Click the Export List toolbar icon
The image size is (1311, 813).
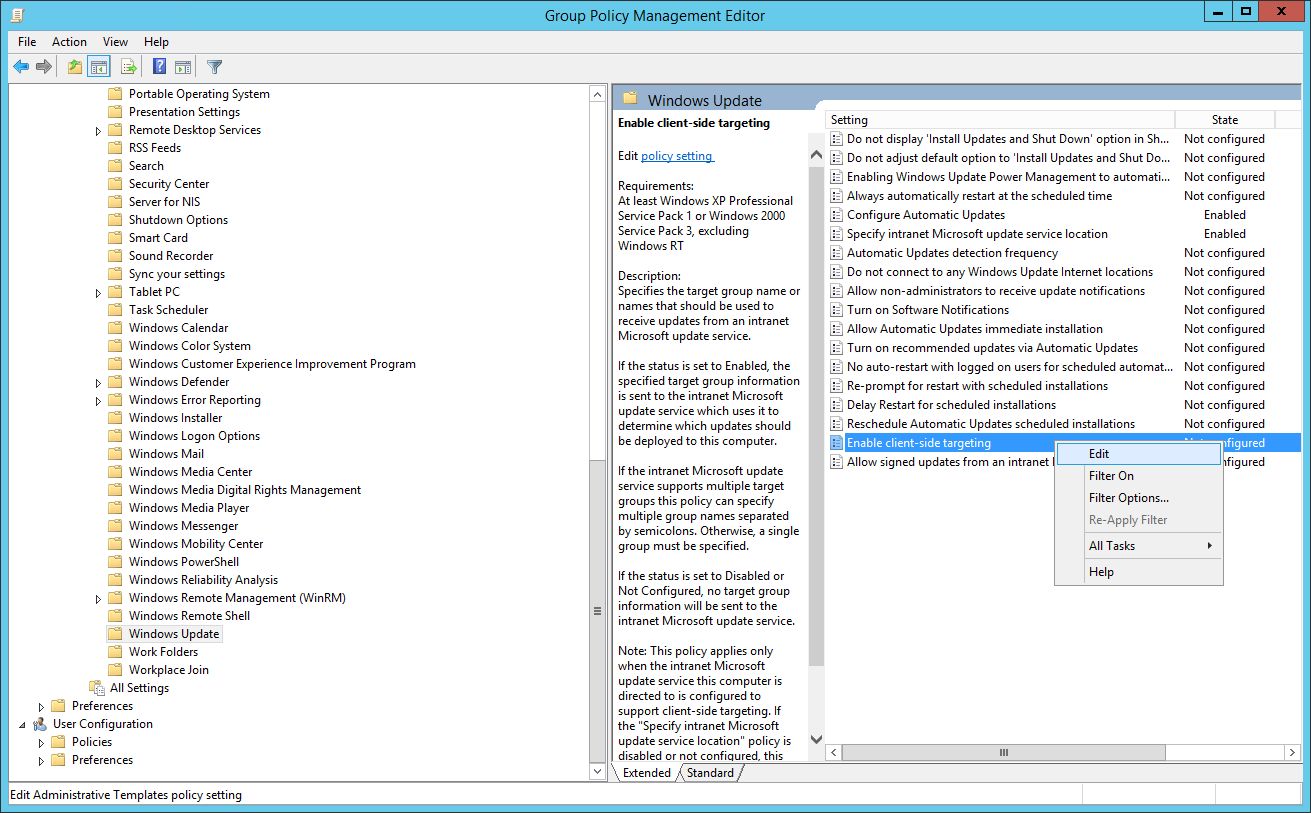[128, 67]
